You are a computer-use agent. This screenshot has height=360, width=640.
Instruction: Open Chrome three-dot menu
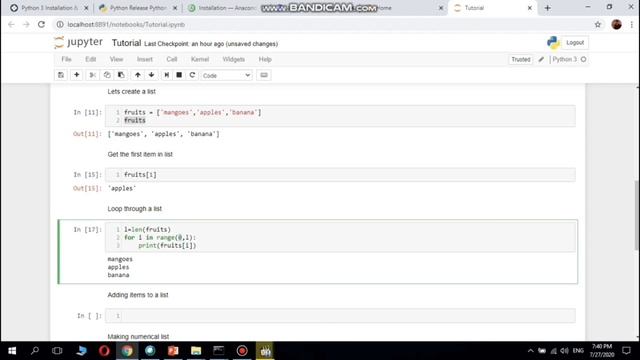coord(631,24)
